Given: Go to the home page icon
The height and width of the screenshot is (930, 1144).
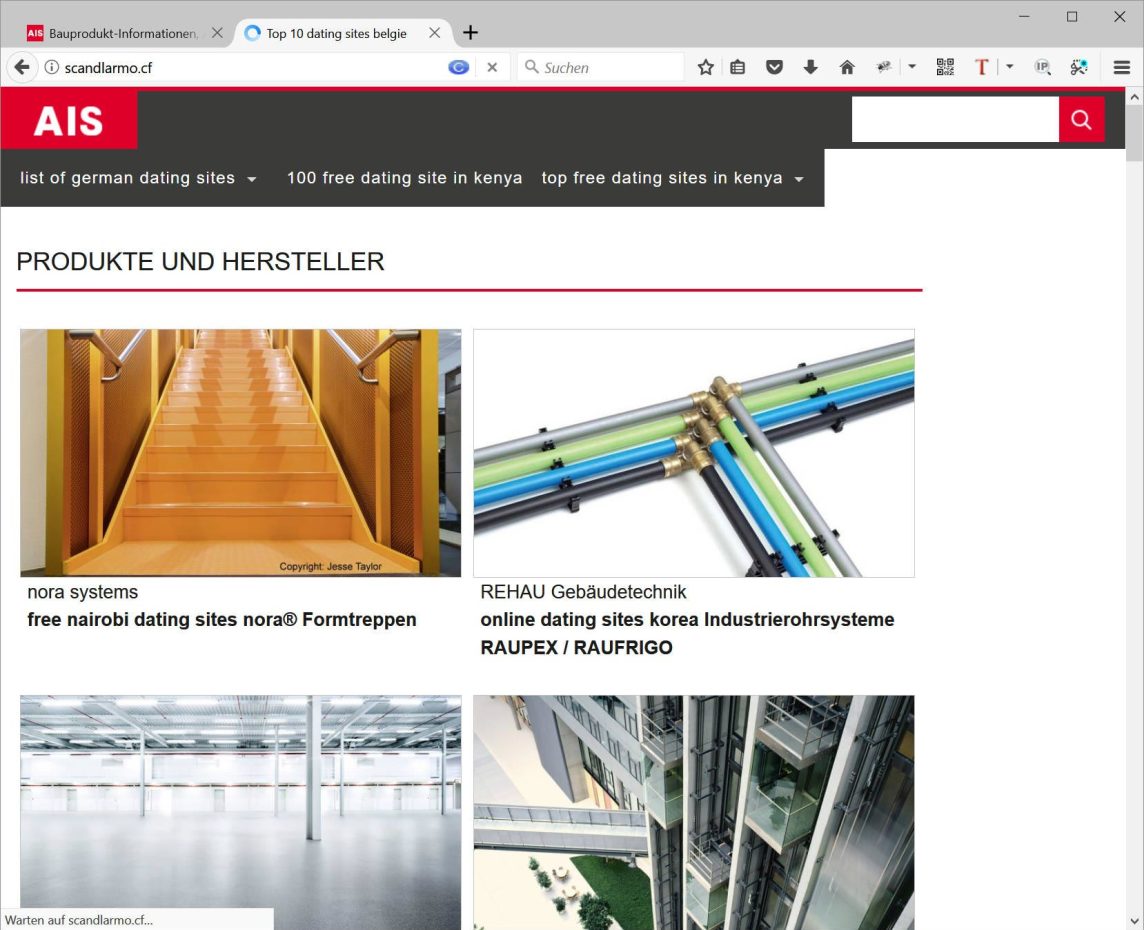Looking at the screenshot, I should coord(847,67).
